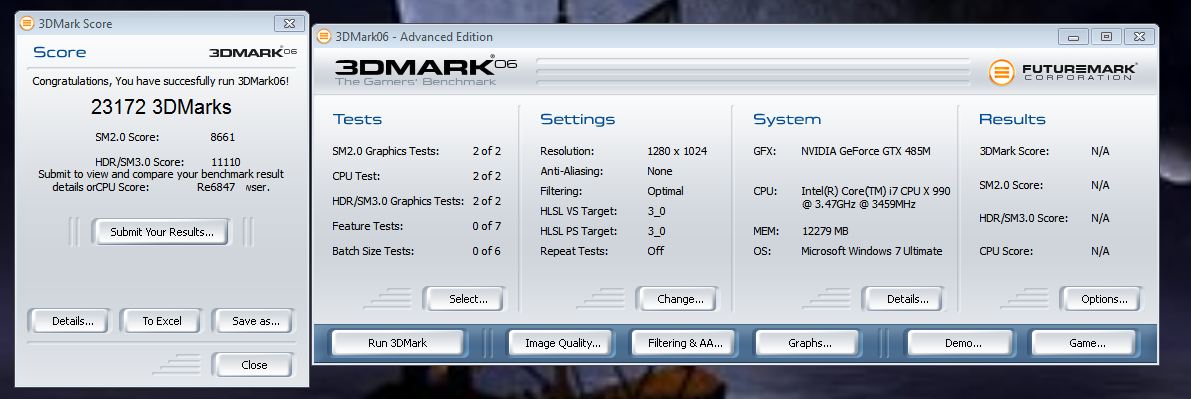Image resolution: width=1191 pixels, height=399 pixels.
Task: Start benchmark with Run 3DMark
Action: click(x=397, y=343)
